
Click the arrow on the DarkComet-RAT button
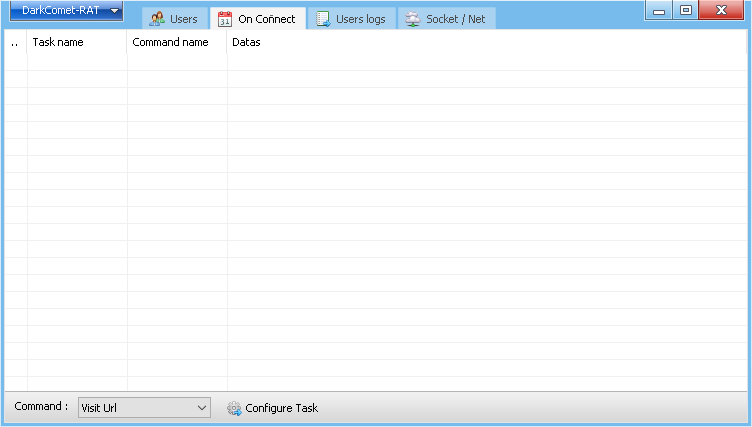click(115, 11)
